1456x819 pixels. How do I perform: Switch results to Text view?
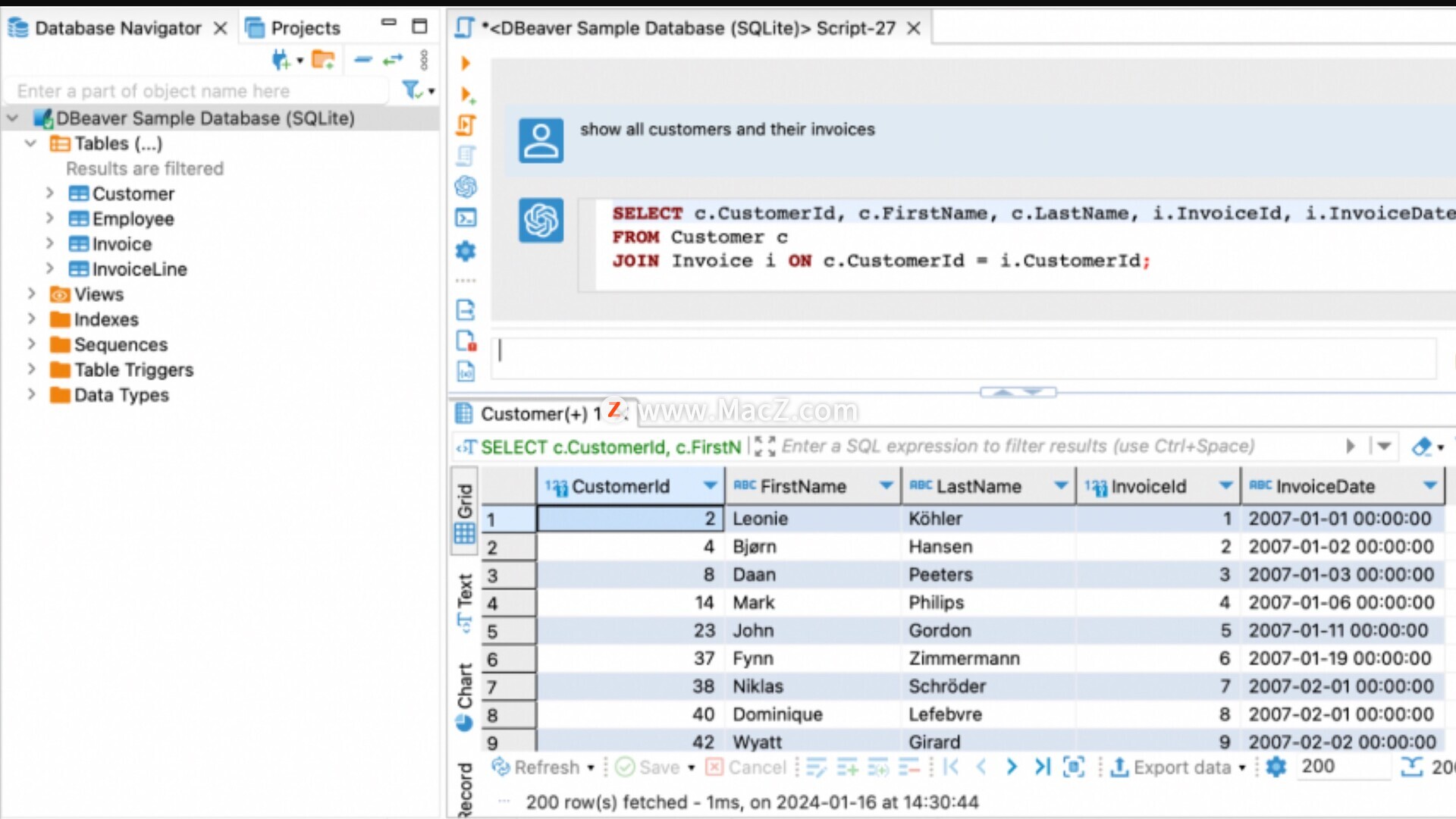pos(465,603)
